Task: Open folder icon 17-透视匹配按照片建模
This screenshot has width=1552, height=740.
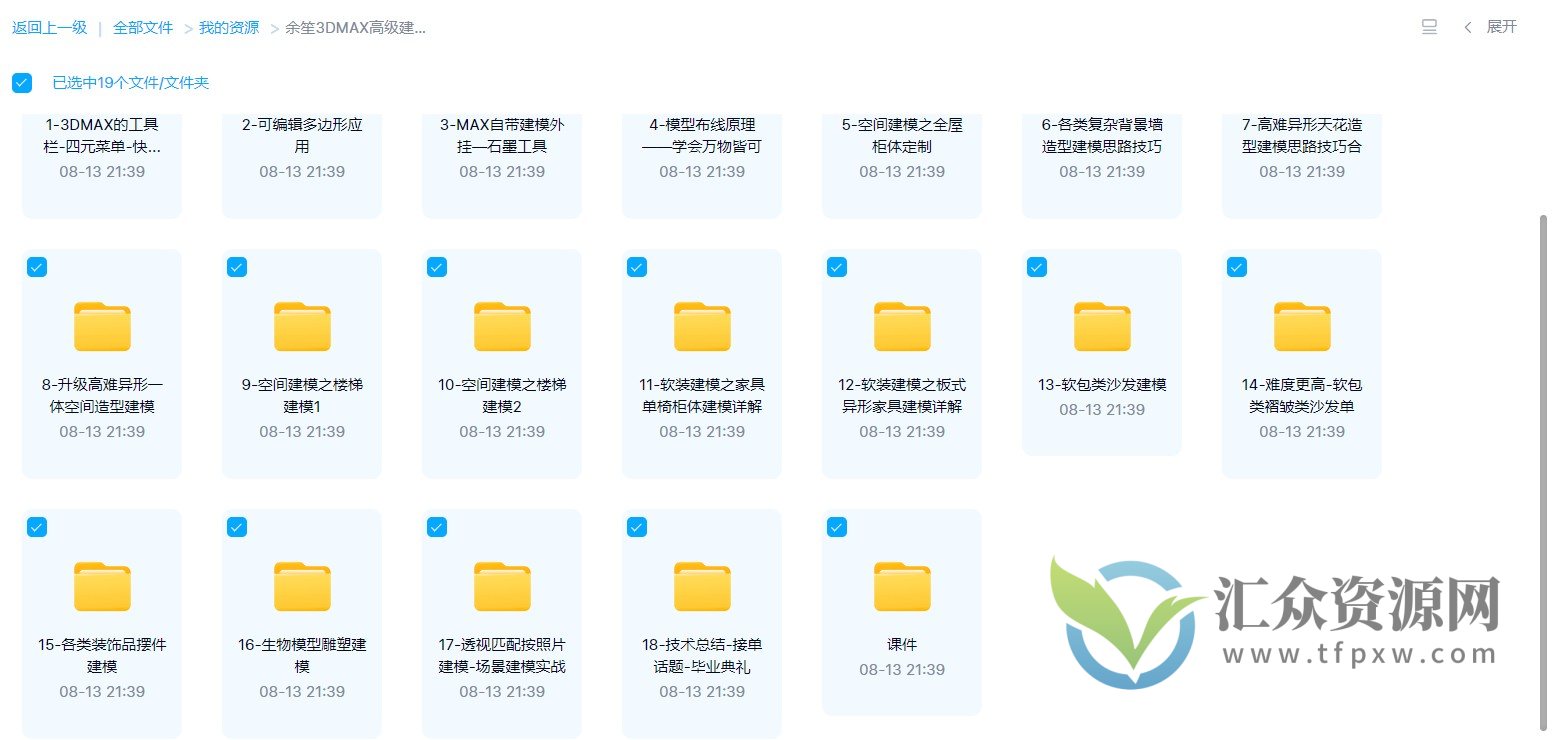Action: tap(502, 586)
